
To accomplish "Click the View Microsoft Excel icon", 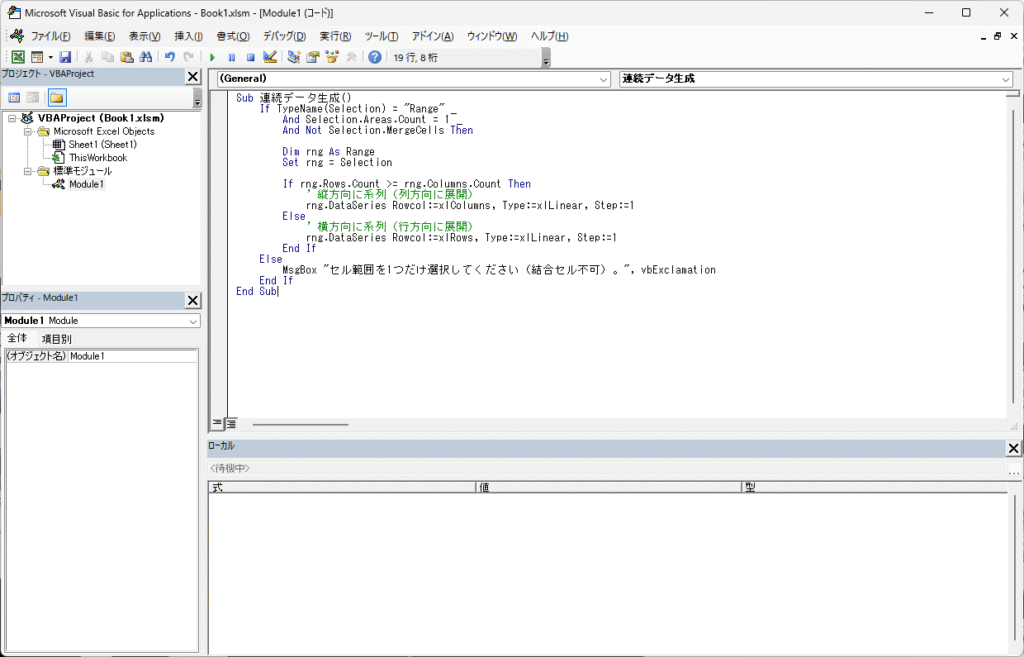I will coord(18,58).
